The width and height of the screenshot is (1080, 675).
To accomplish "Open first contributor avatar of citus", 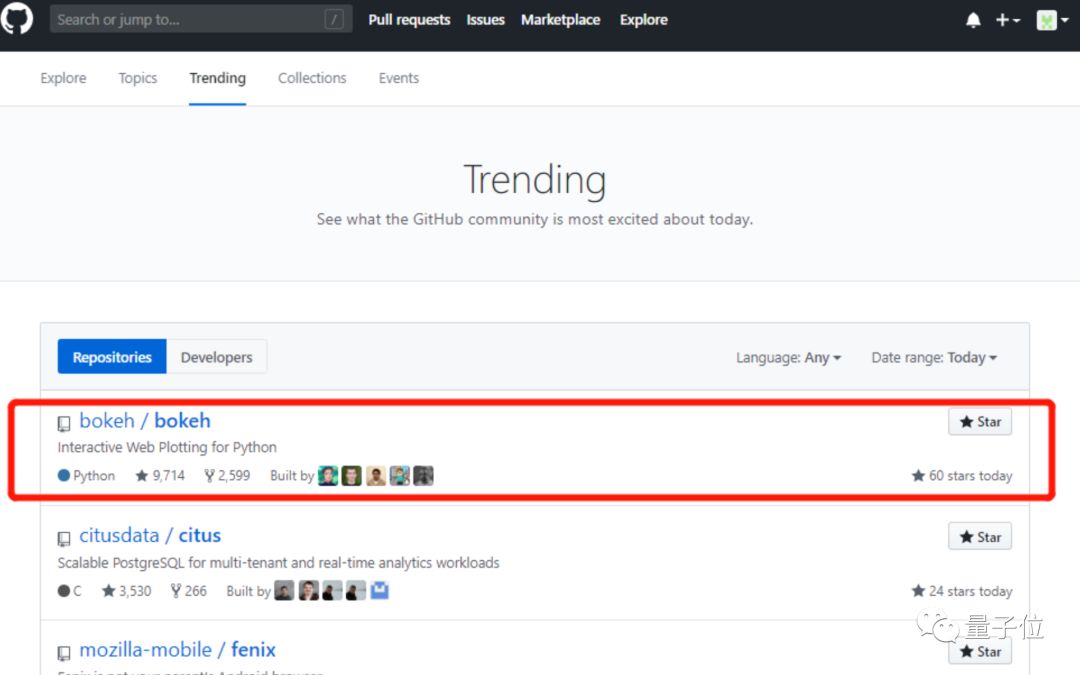I will 284,590.
